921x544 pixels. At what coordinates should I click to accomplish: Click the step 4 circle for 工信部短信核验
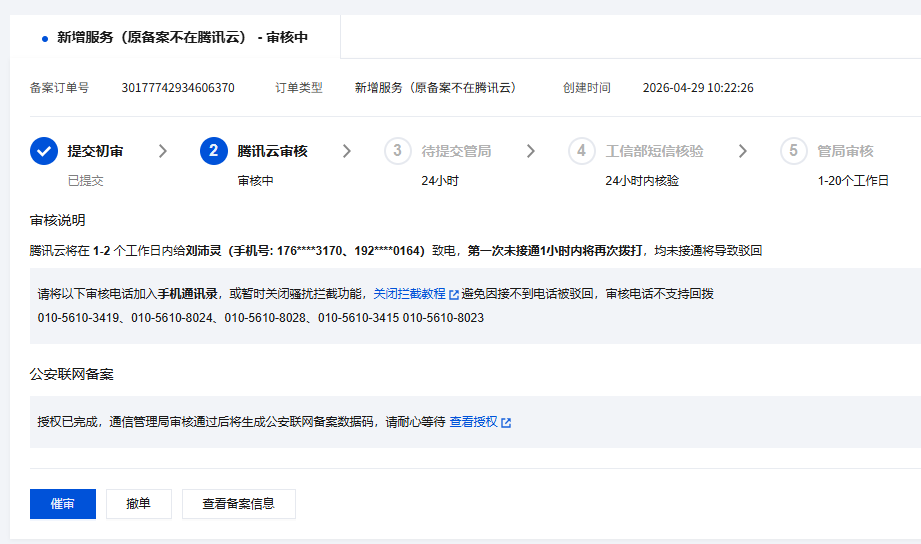[581, 151]
